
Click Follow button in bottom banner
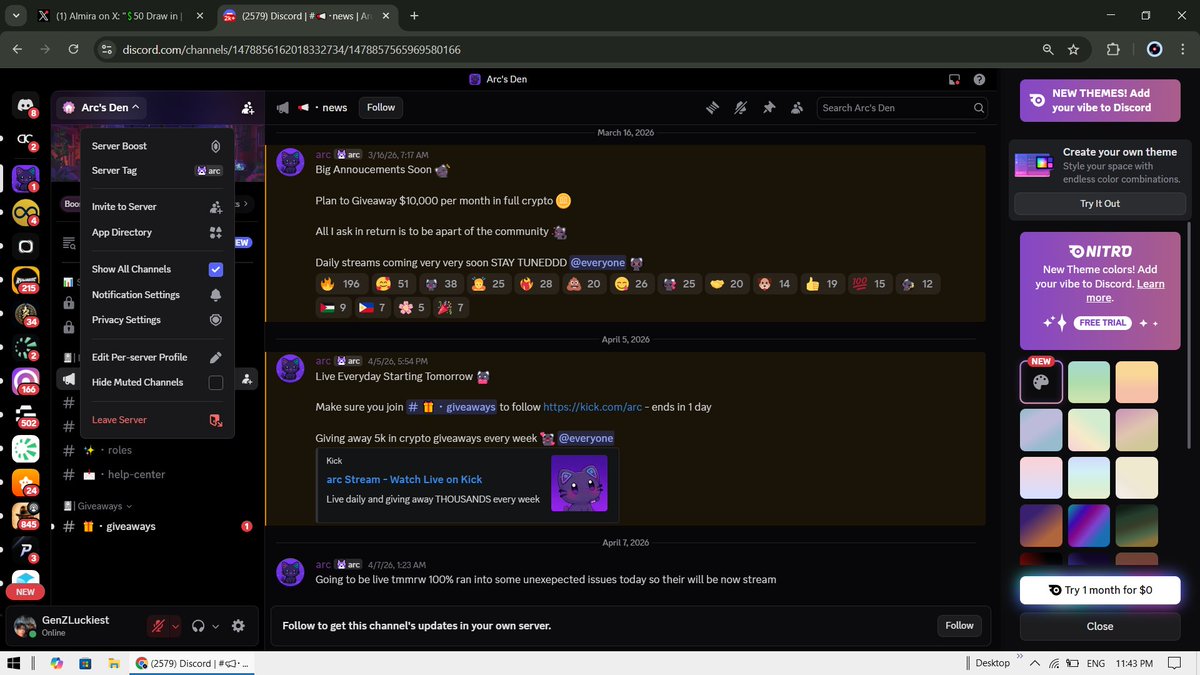click(959, 625)
